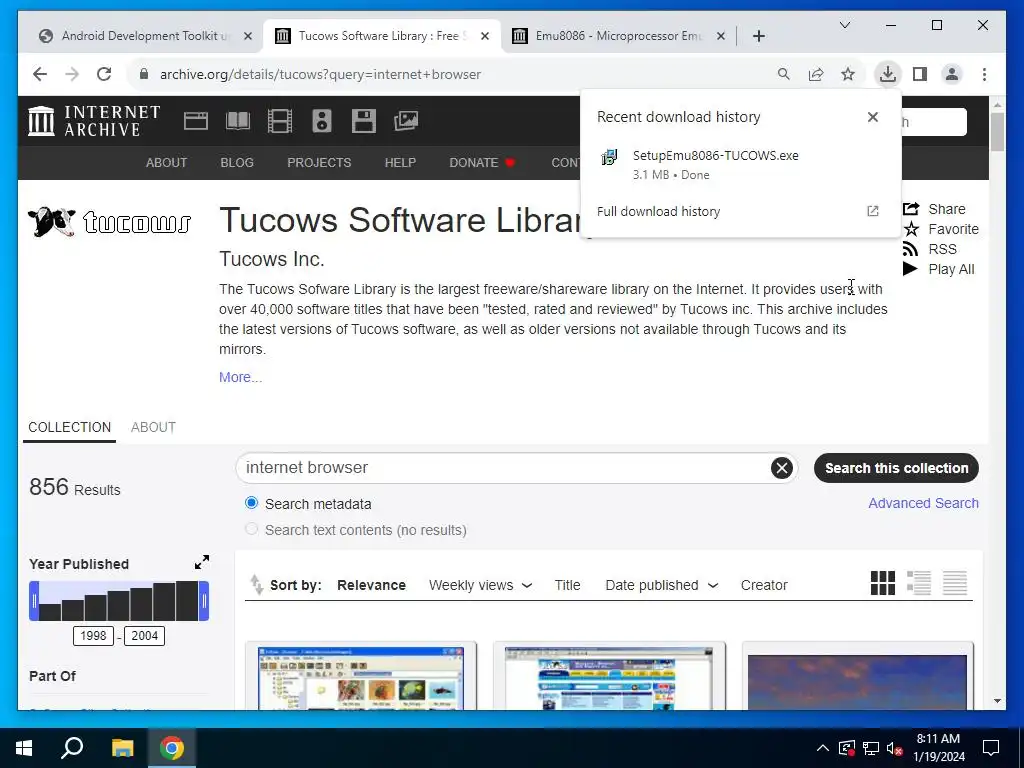The image size is (1024, 768).
Task: Bookmark this page with the star icon
Action: [x=848, y=74]
